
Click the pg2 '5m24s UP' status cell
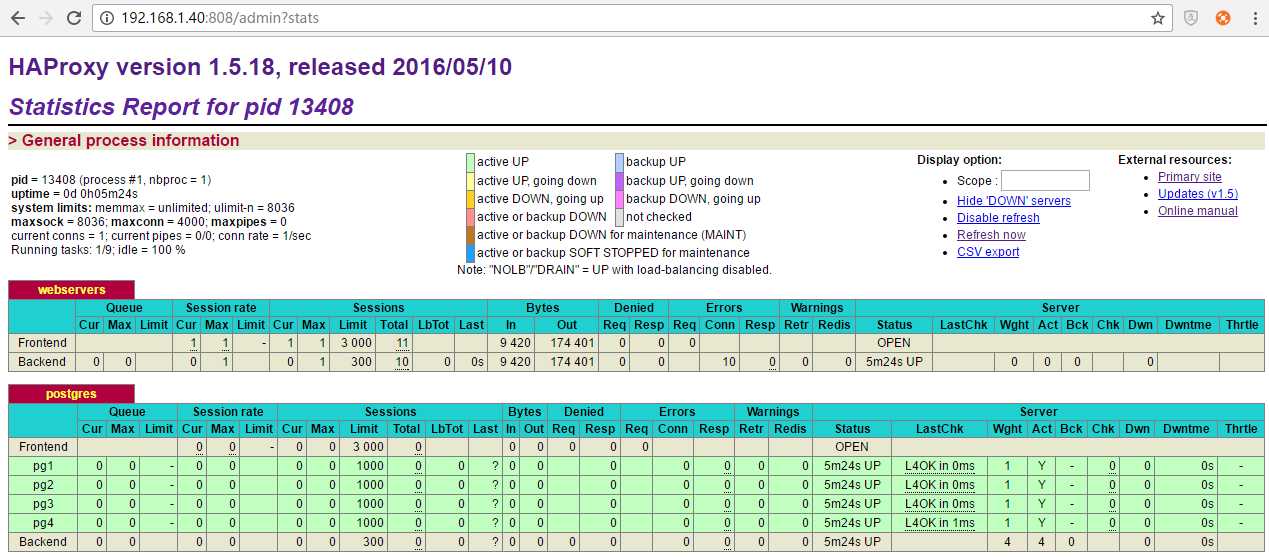coord(852,485)
